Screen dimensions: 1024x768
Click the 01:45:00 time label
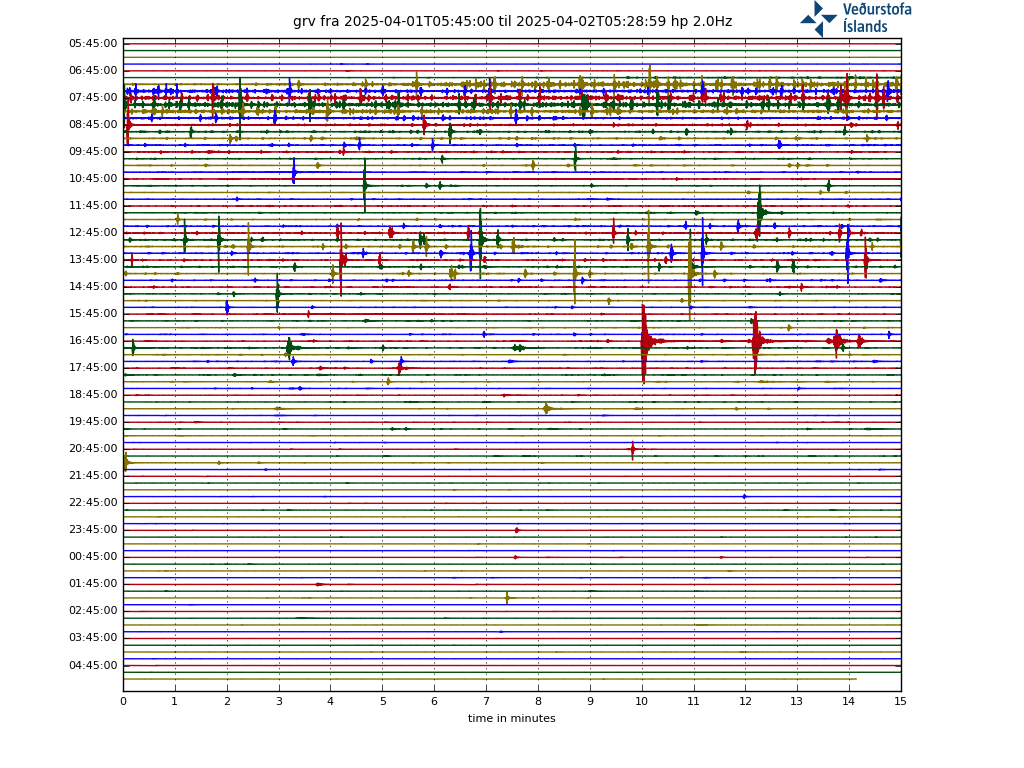(93, 583)
